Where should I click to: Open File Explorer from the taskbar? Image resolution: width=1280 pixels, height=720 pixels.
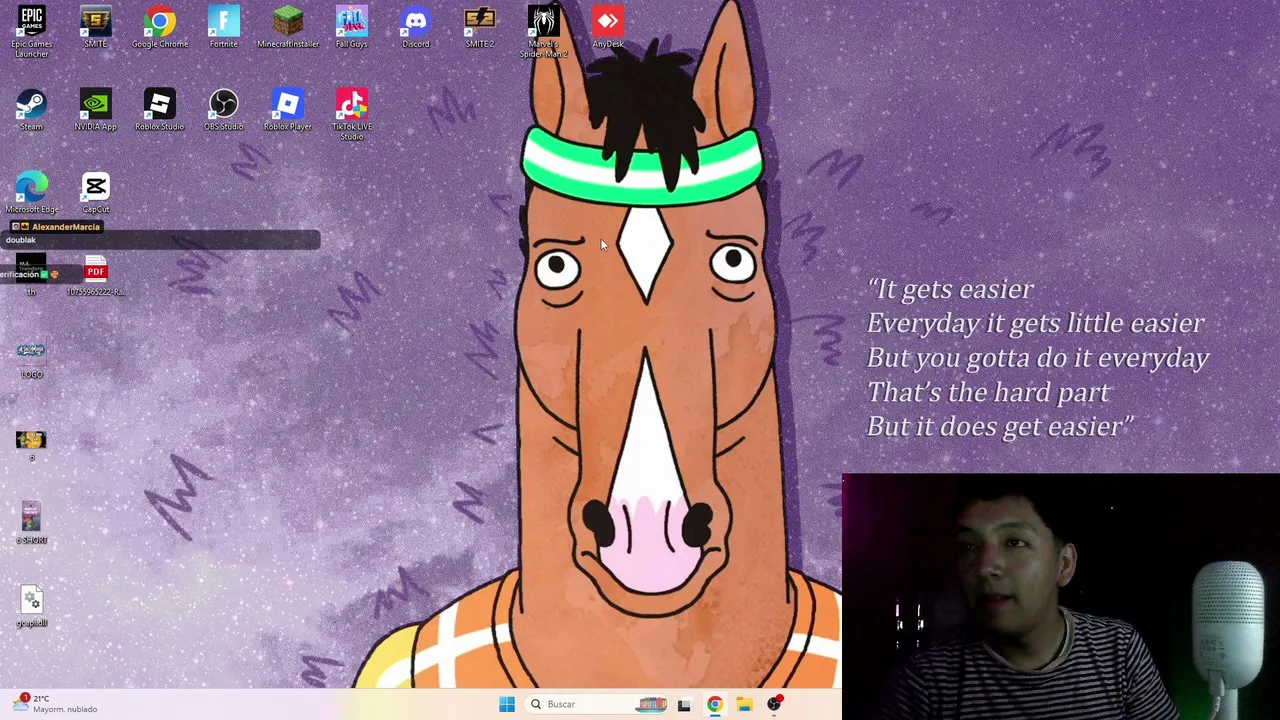[x=744, y=704]
